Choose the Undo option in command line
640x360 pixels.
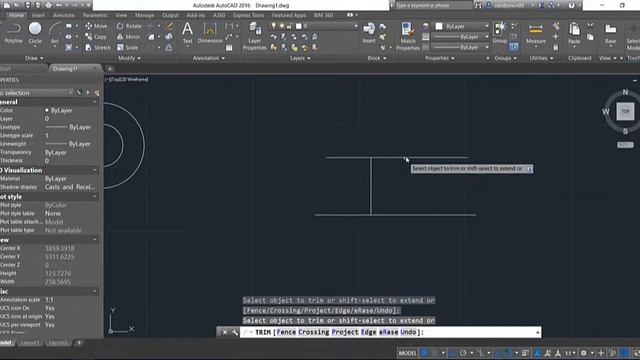coord(408,332)
